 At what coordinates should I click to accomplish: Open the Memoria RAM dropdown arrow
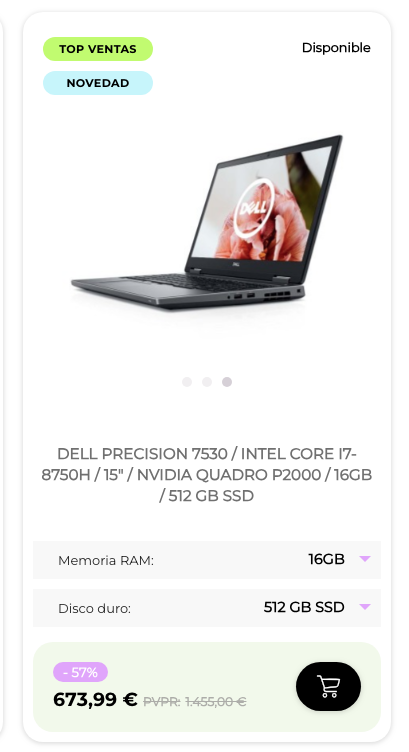[x=365, y=559]
